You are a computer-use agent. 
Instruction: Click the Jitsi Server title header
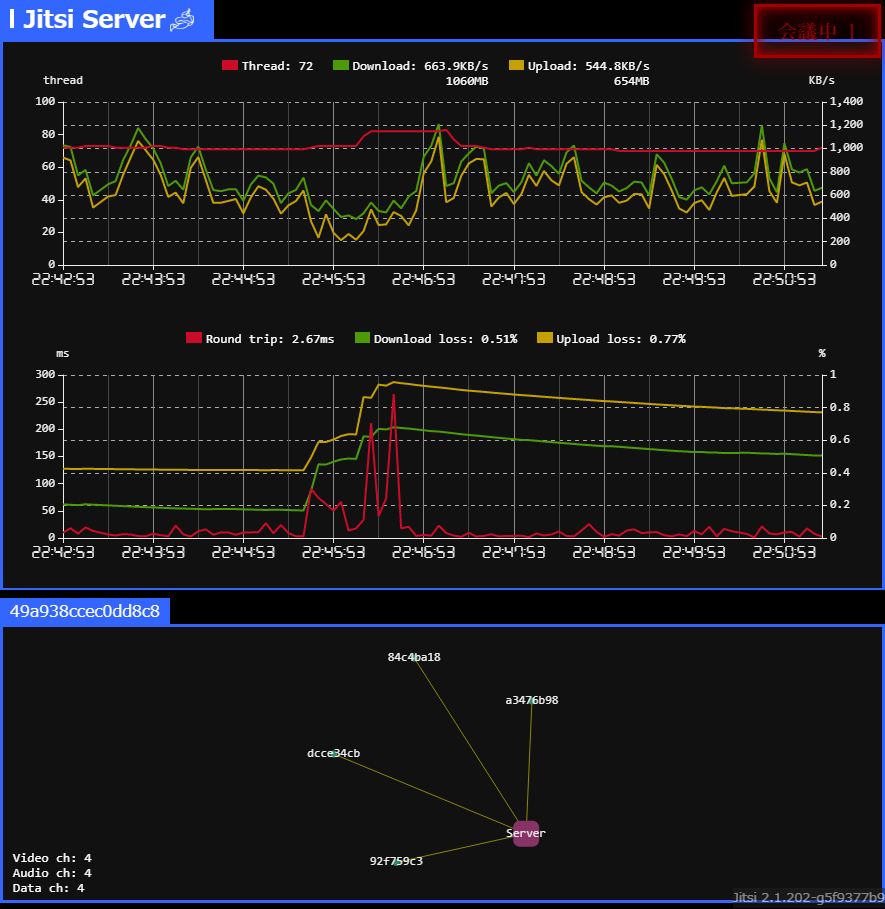pyautogui.click(x=107, y=20)
